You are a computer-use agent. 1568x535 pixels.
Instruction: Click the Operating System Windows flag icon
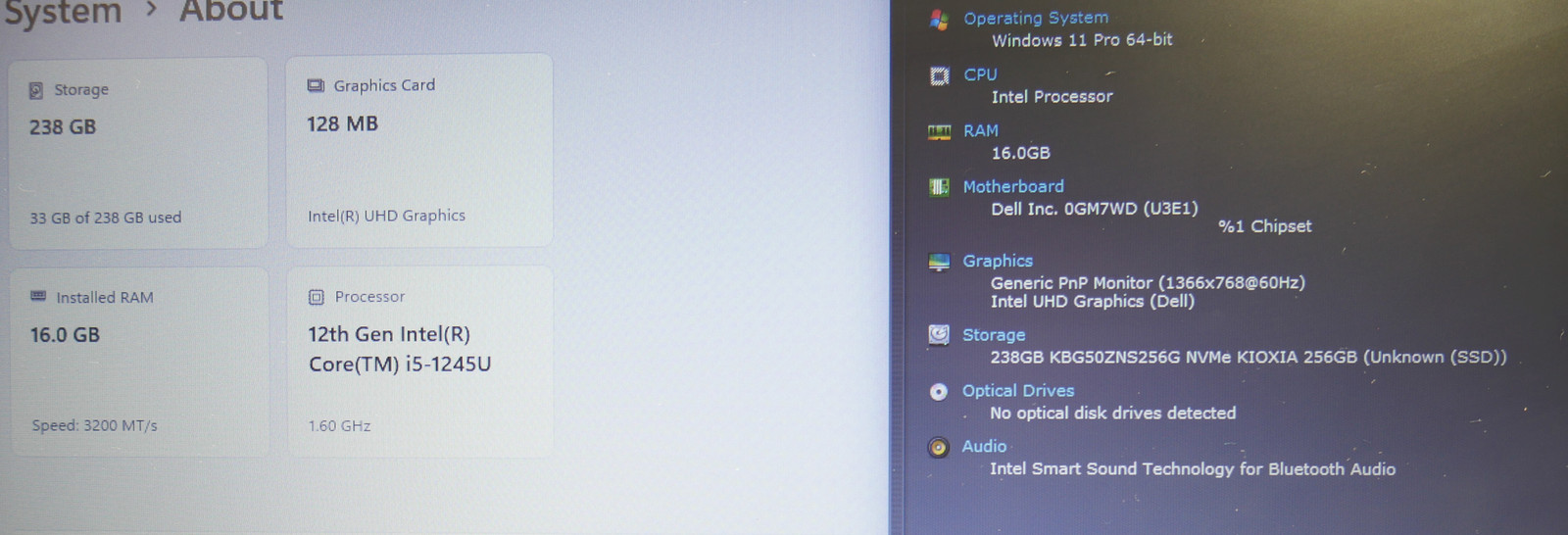[x=939, y=19]
